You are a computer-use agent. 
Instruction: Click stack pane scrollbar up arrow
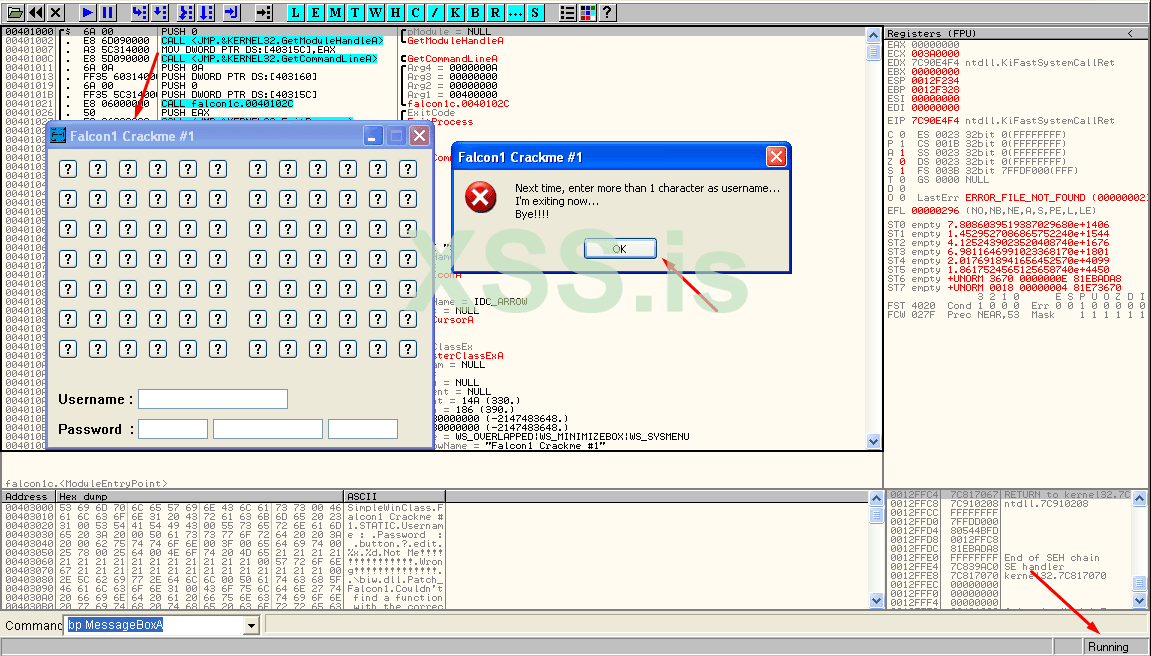click(1139, 498)
